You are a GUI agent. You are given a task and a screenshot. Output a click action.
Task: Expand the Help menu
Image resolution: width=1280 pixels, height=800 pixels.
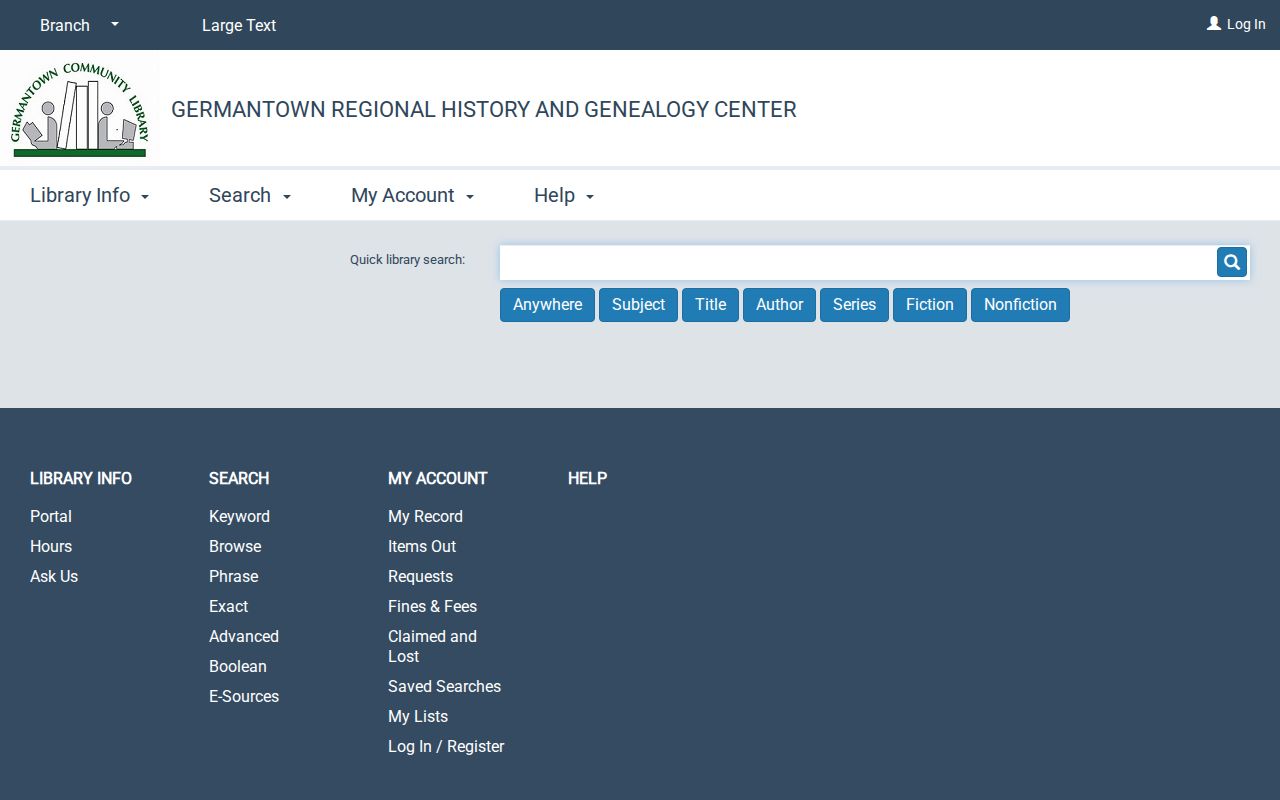(x=564, y=195)
